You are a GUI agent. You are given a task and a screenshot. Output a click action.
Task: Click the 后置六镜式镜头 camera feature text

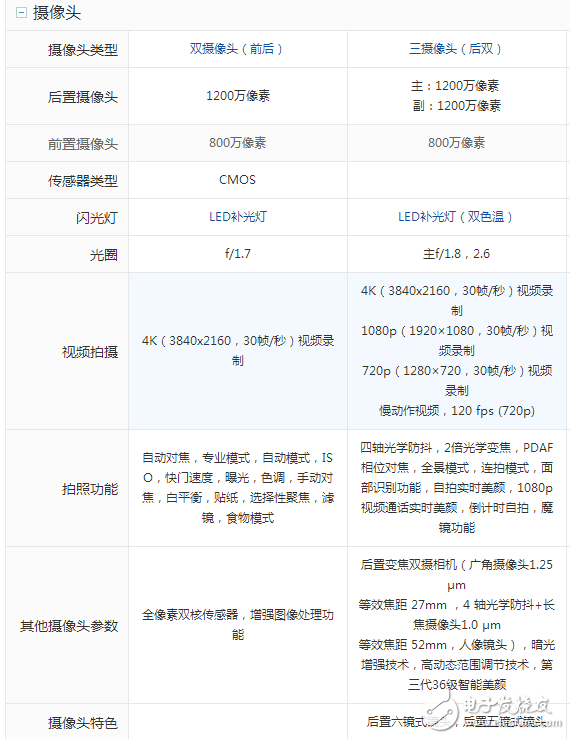click(409, 722)
